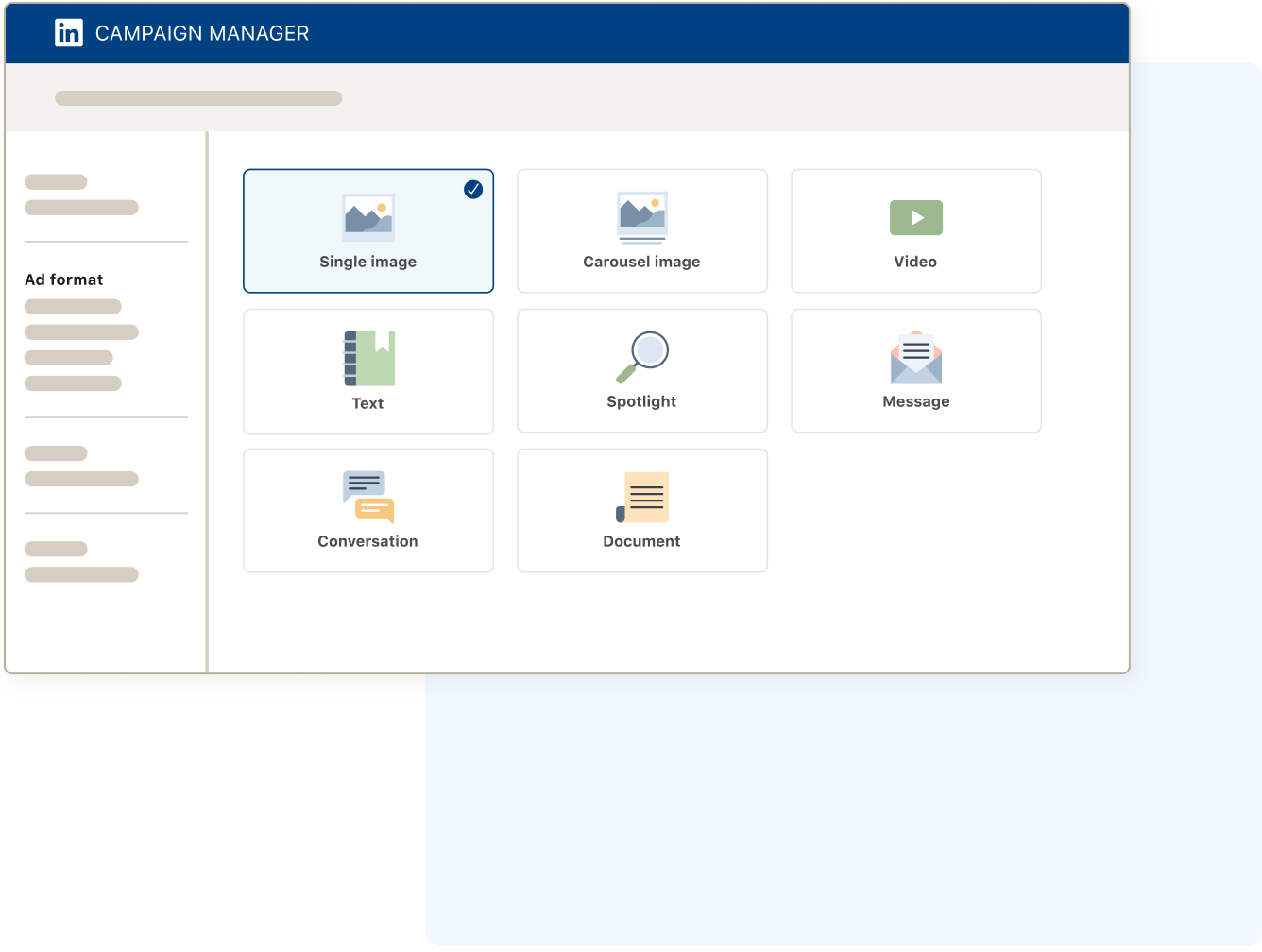Click the CAMPAIGN MANAGER title
The image size is (1262, 952).
[202, 34]
